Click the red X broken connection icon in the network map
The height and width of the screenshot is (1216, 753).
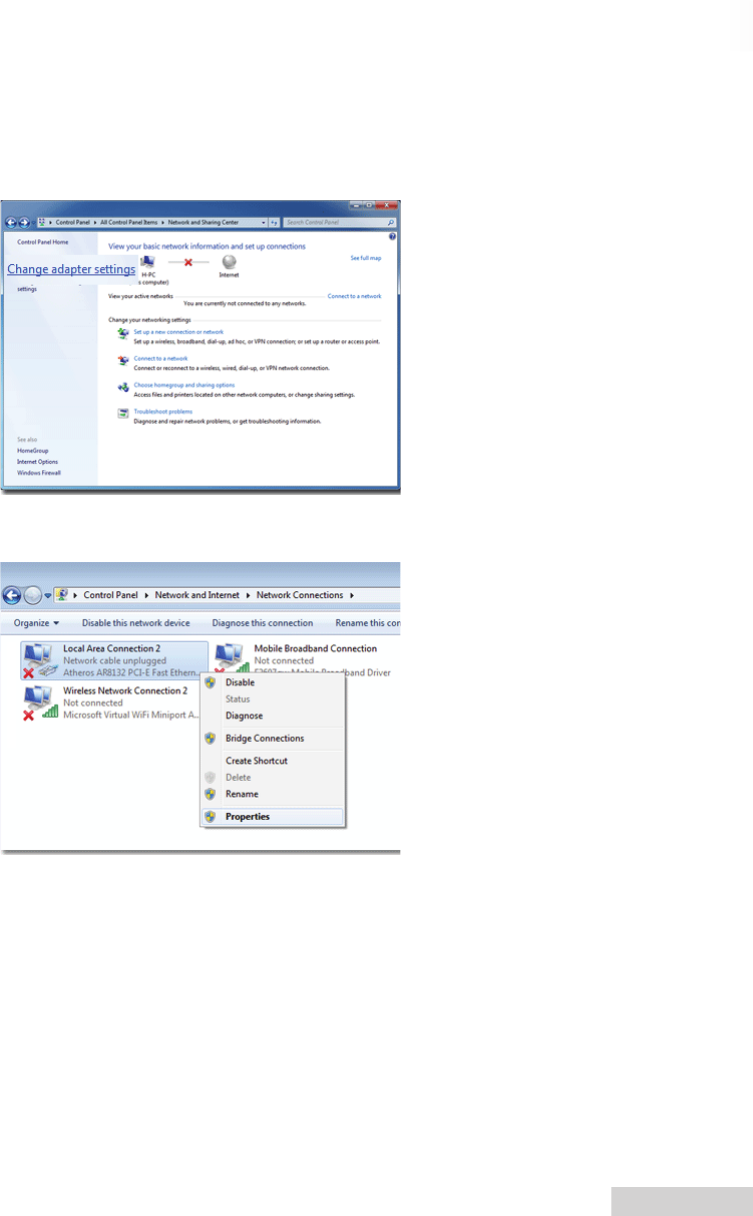click(x=188, y=262)
